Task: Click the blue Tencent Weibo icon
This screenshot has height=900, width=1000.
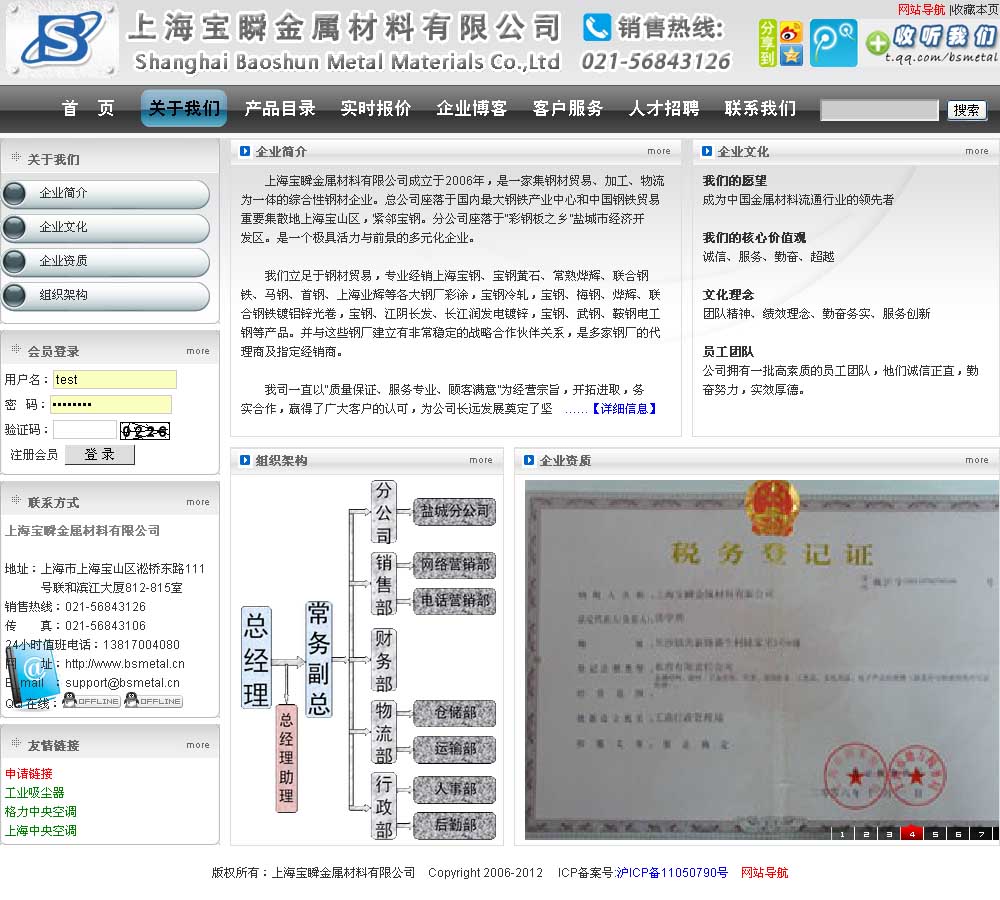Action: 833,43
